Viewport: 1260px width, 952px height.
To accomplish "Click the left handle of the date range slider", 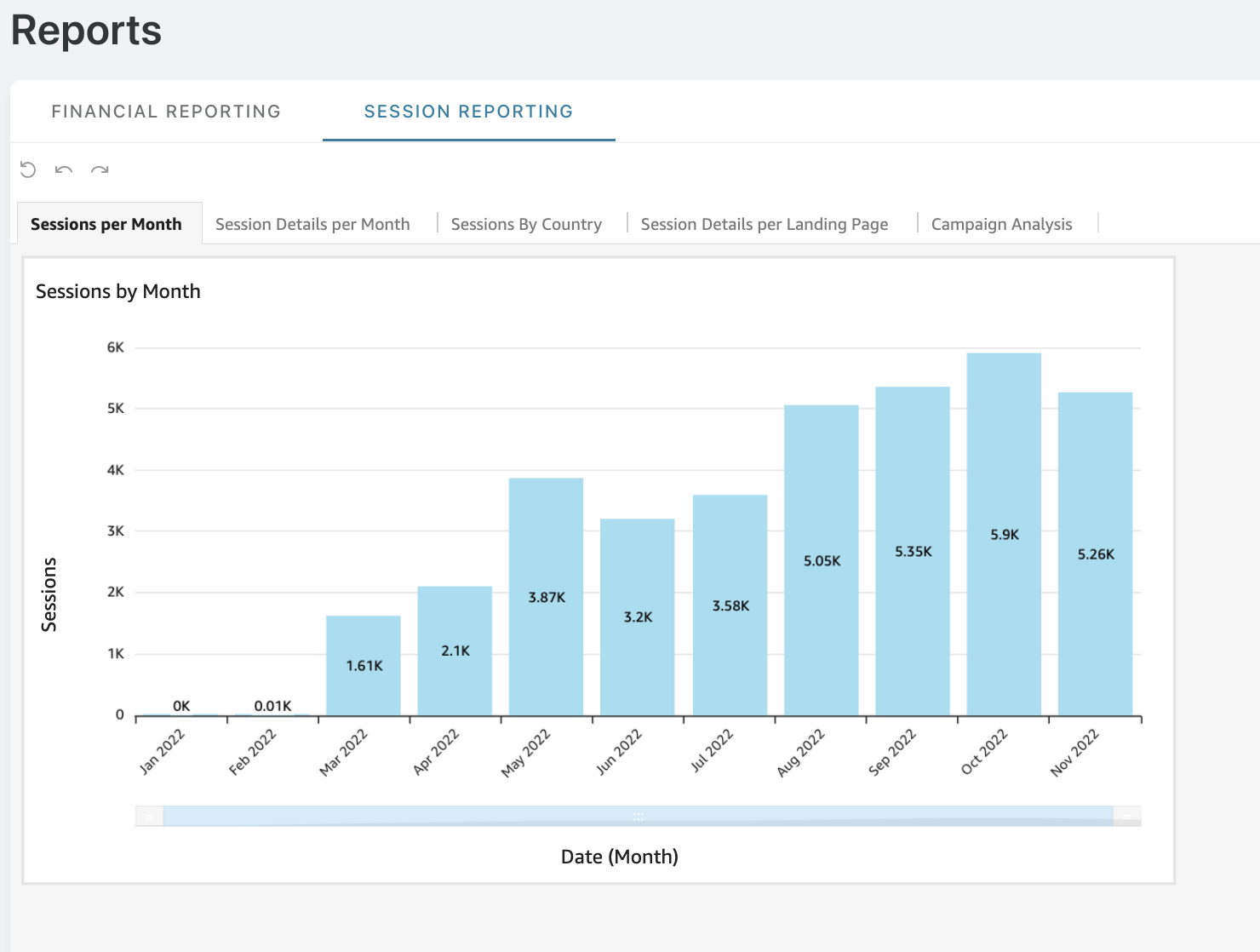I will point(149,816).
